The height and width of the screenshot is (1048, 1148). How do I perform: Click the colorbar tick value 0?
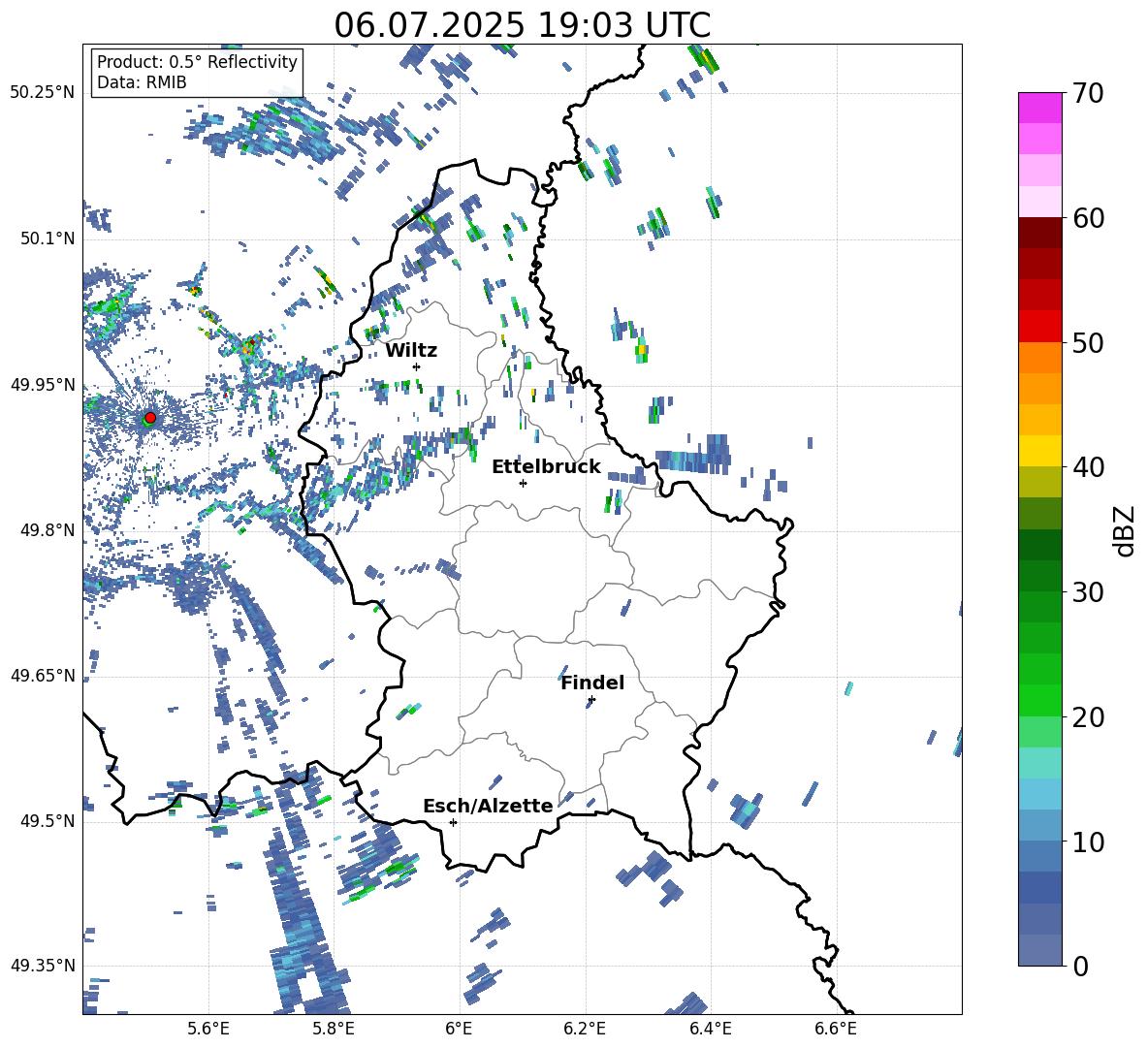(1080, 966)
